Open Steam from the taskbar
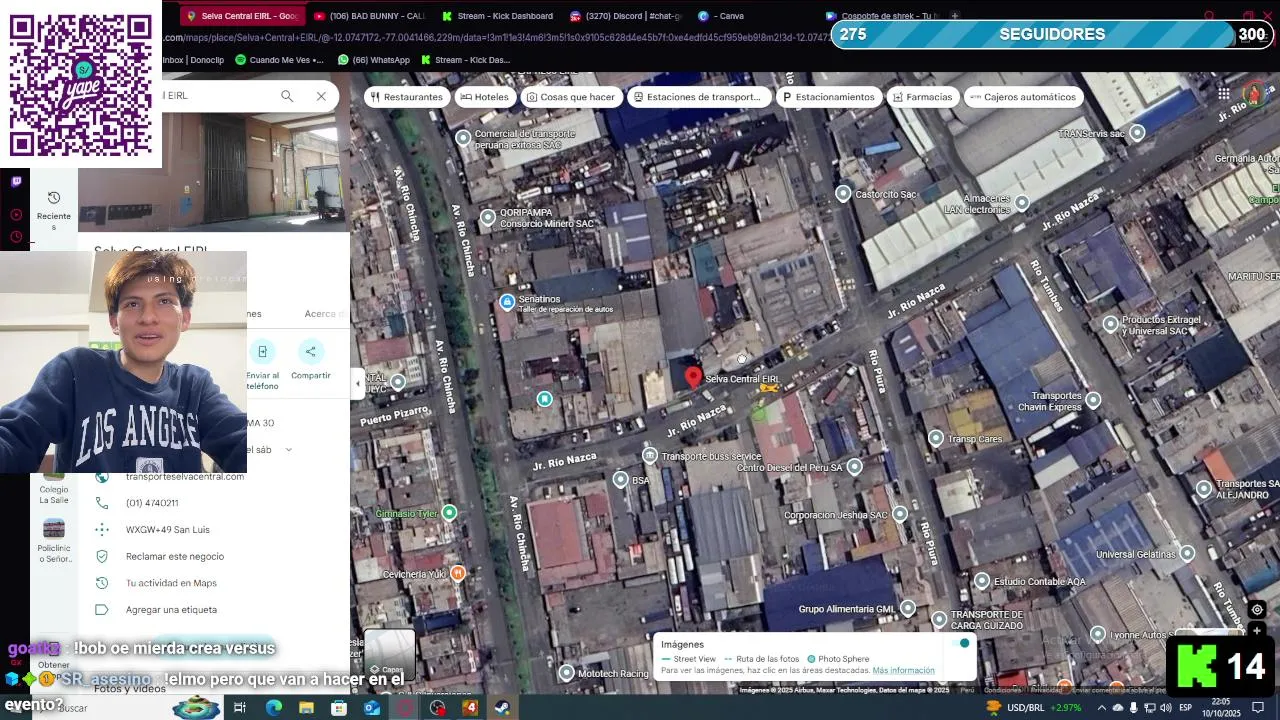Image resolution: width=1280 pixels, height=720 pixels. [502, 708]
